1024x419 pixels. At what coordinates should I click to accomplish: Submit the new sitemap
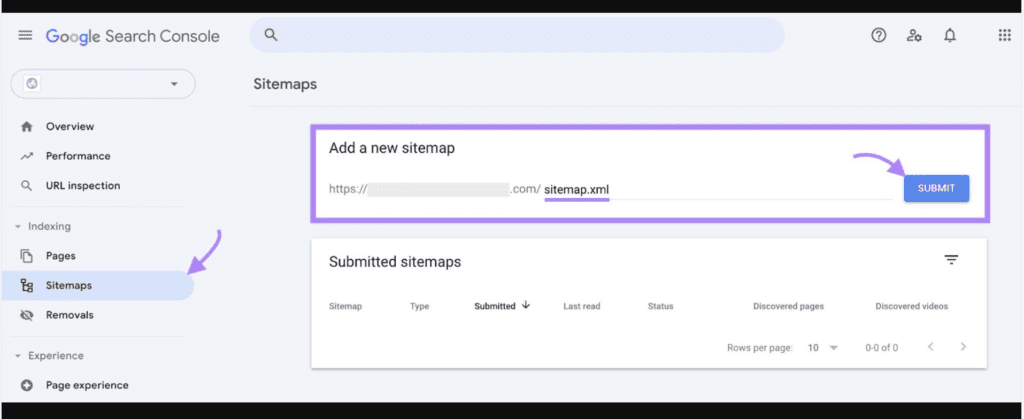[936, 188]
